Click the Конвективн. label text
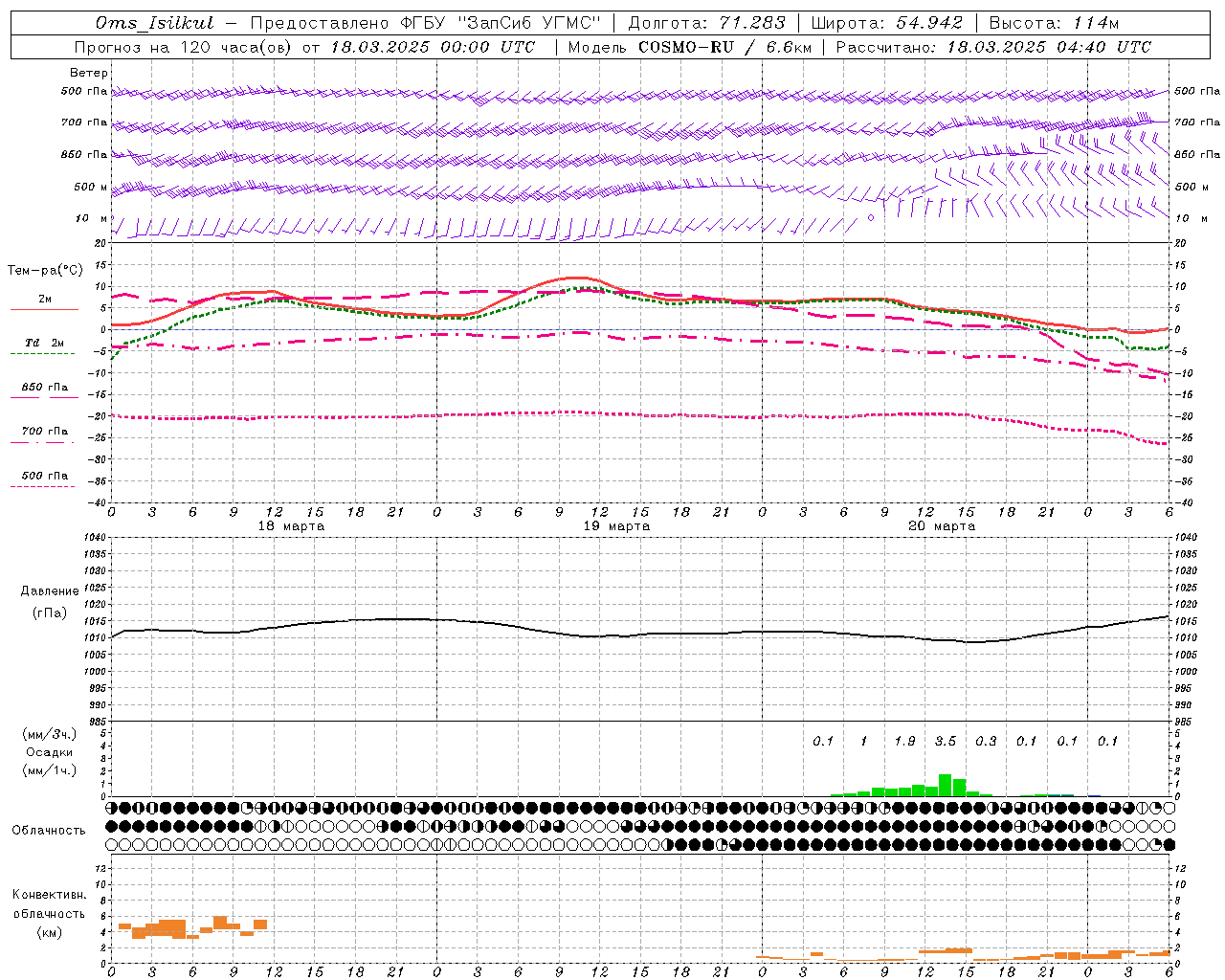This screenshot has width=1225, height=980. point(49,895)
